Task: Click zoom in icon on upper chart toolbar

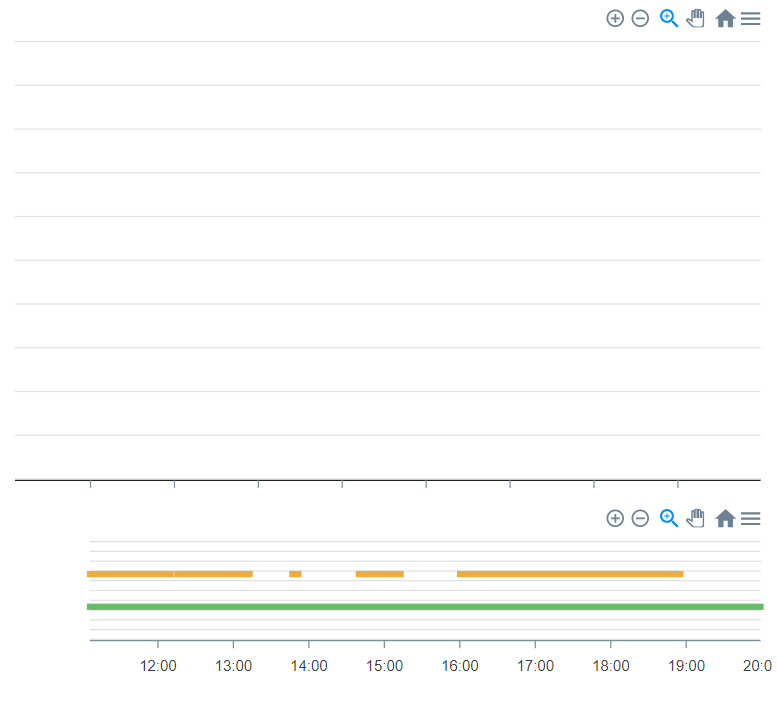Action: pos(615,19)
